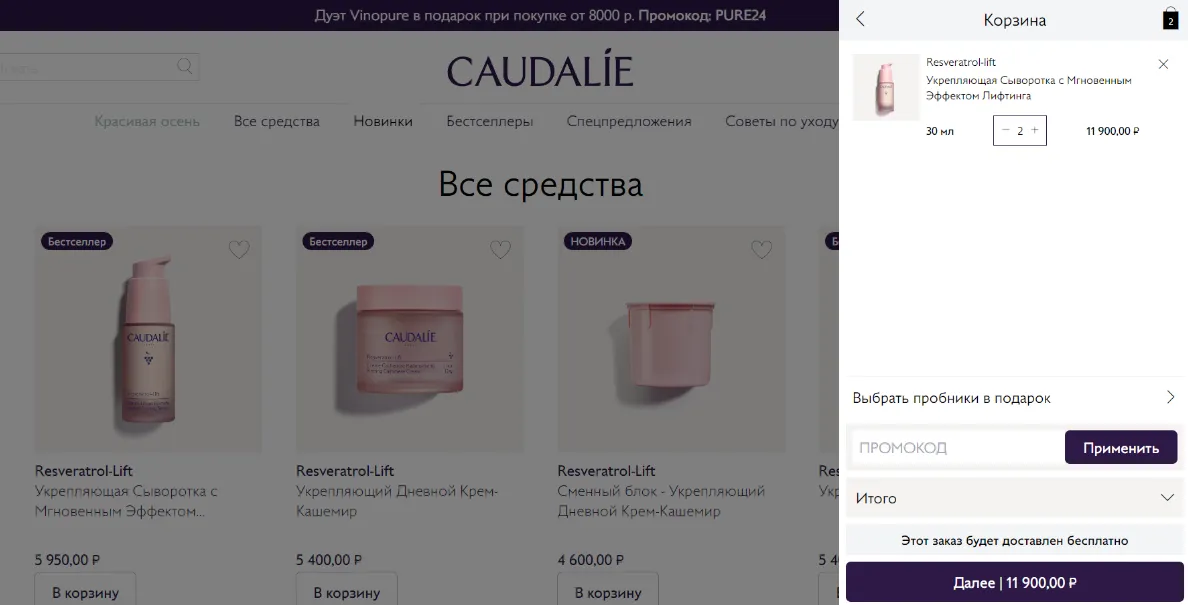Remove Resveratrol-lift serum from cart
1188x605 pixels.
point(1163,64)
